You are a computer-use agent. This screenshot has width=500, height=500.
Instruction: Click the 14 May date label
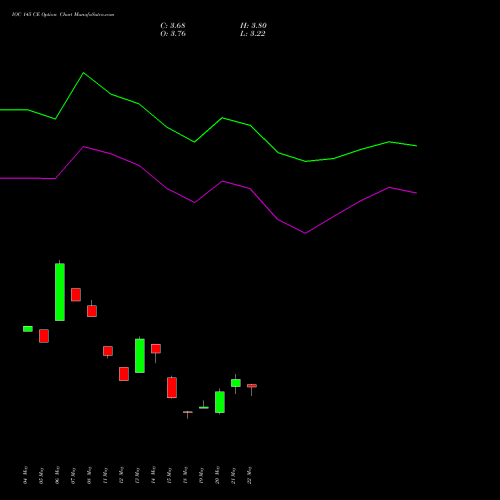tap(154, 475)
